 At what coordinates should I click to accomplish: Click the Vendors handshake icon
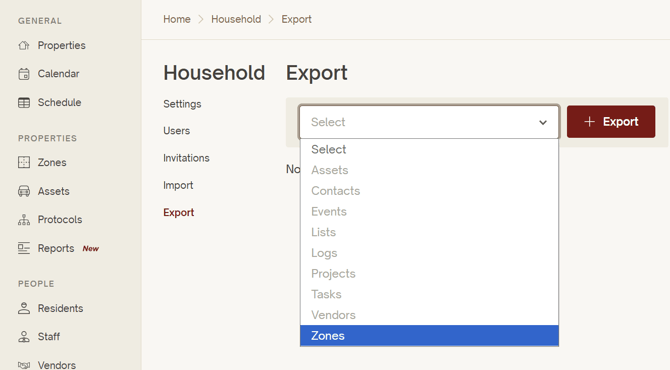coord(24,365)
